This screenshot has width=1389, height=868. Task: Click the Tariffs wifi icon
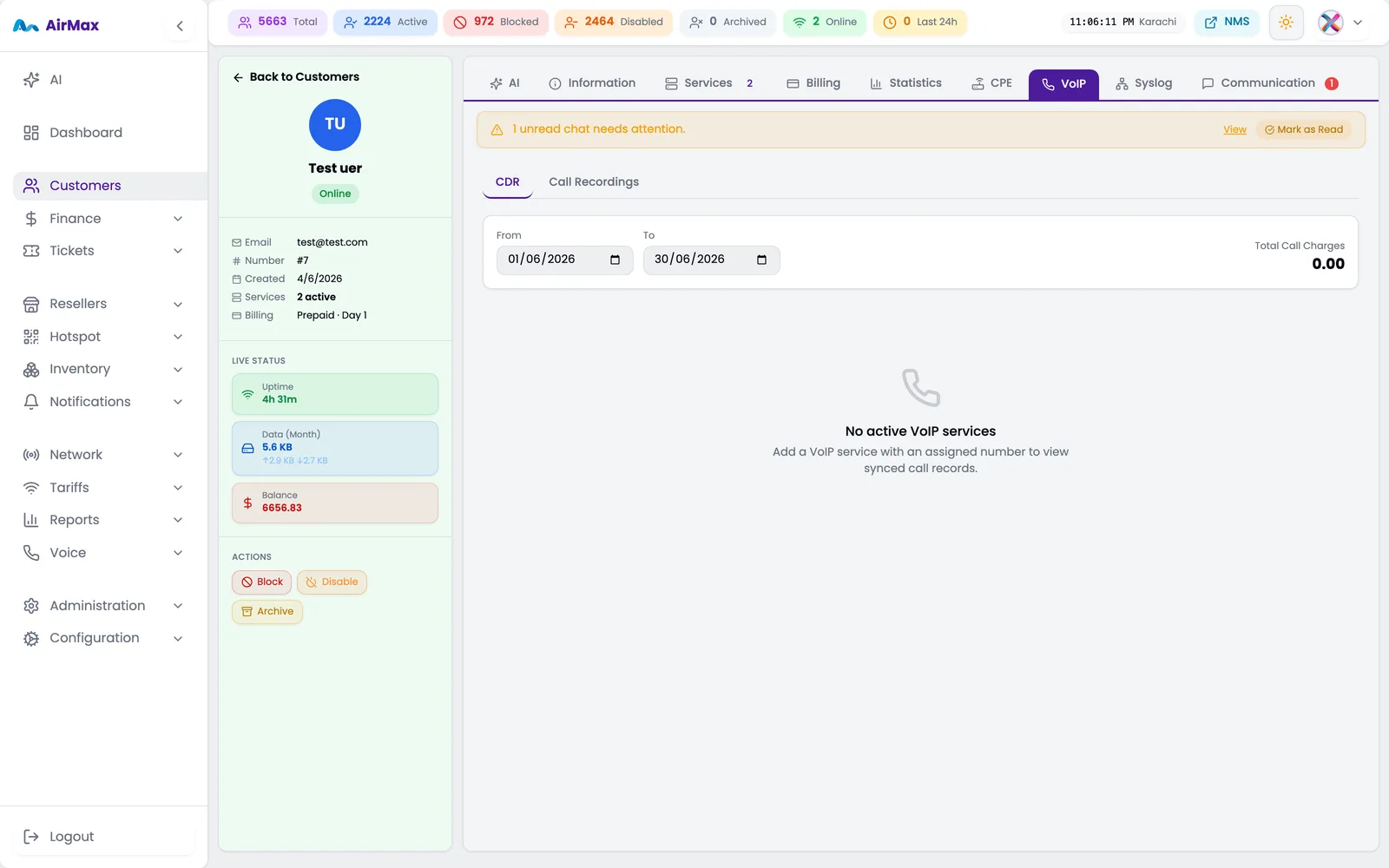tap(31, 488)
